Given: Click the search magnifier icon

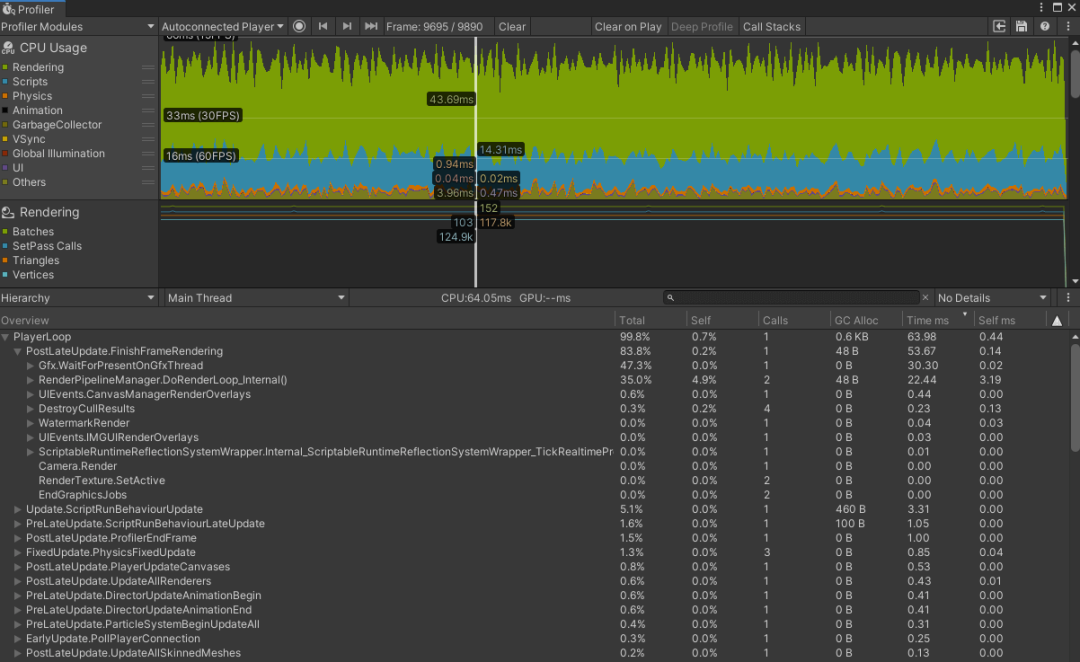Looking at the screenshot, I should (670, 298).
